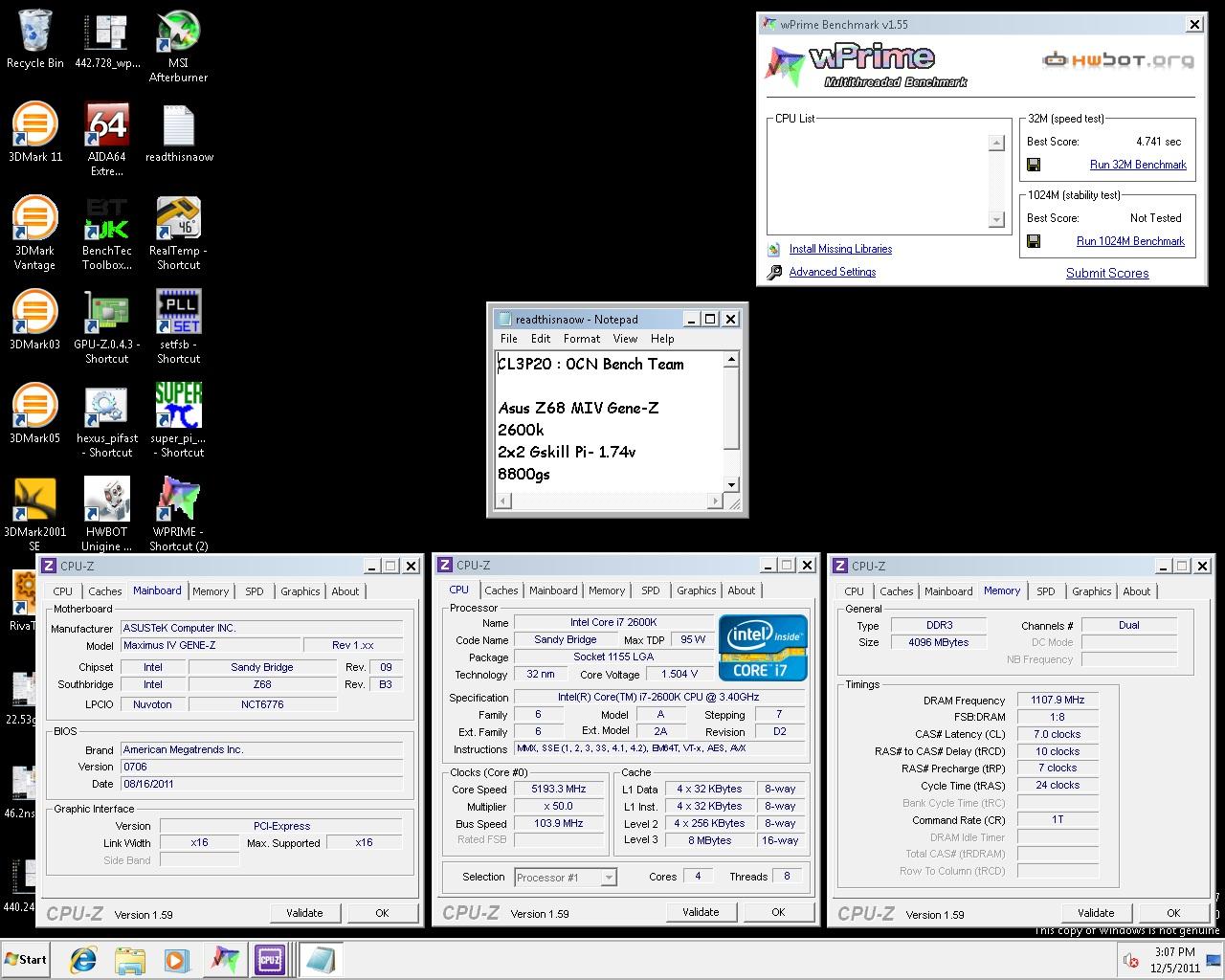Switch to the Notepad taskbar button
Screen dimensions: 1225x980
click(x=319, y=959)
